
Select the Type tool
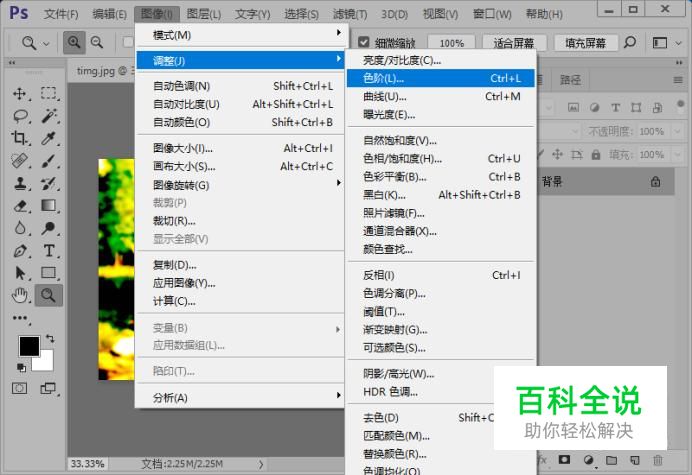48,251
